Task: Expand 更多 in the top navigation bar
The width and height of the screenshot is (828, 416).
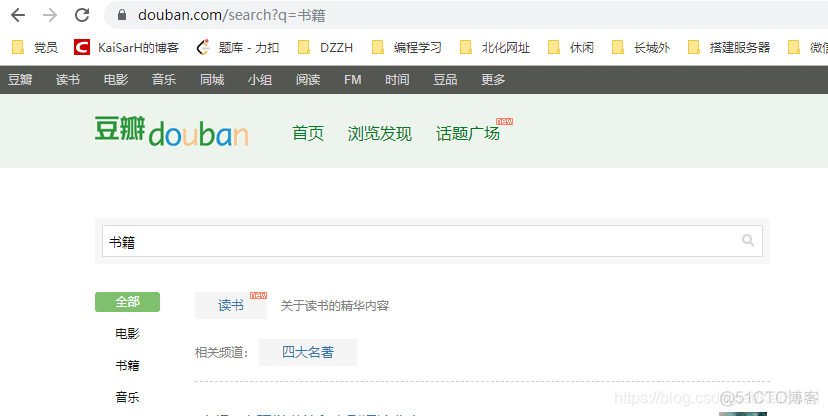Action: pyautogui.click(x=493, y=80)
